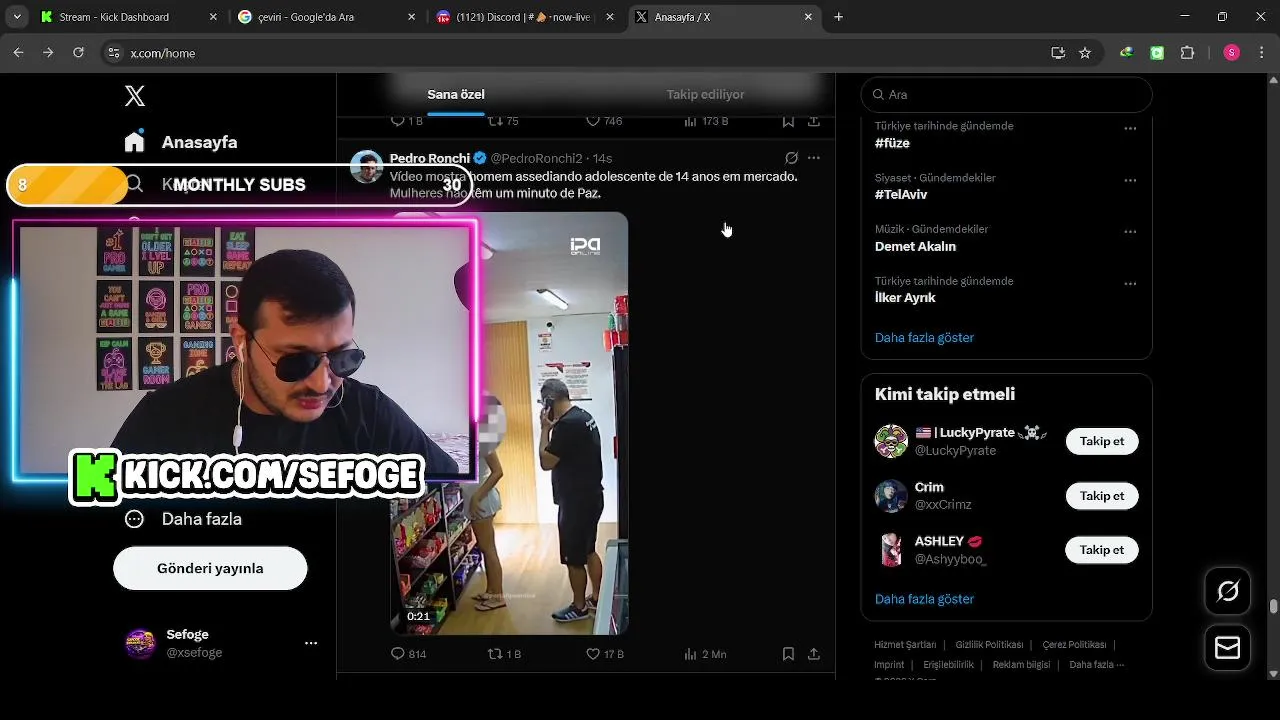Click Chrome profile avatar icon

point(1232,53)
